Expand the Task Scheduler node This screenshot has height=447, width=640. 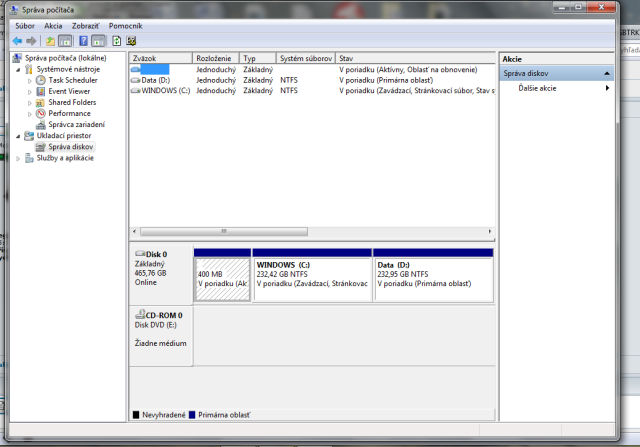(29, 81)
